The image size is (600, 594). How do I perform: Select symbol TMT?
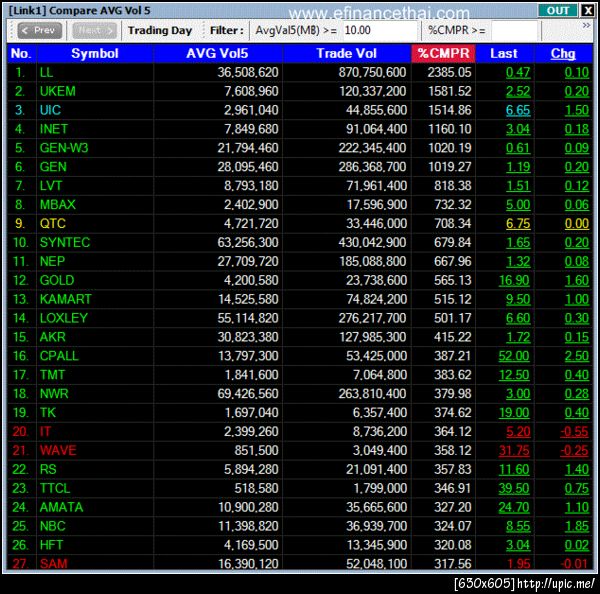point(52,375)
